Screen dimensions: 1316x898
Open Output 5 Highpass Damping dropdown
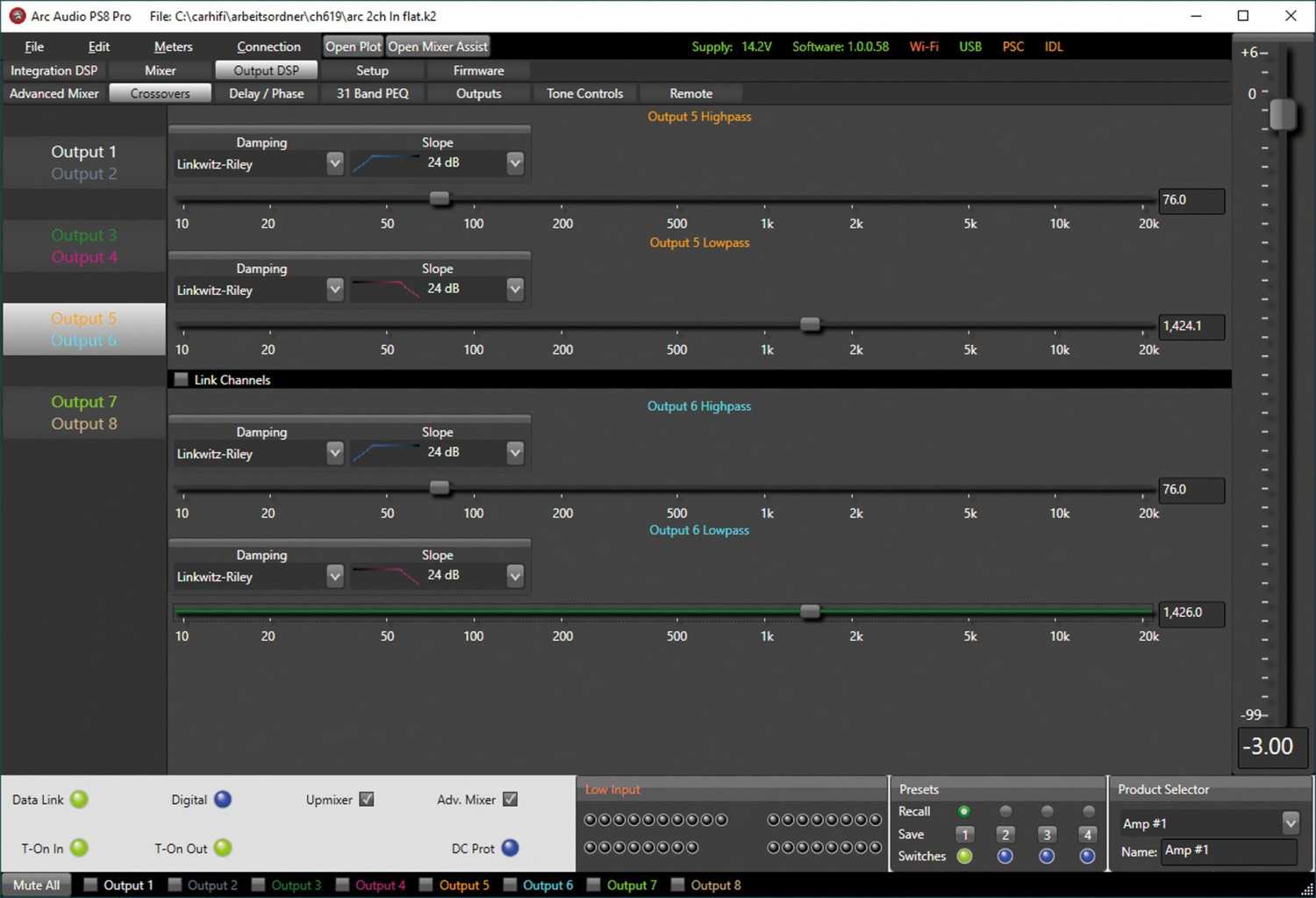[x=334, y=163]
